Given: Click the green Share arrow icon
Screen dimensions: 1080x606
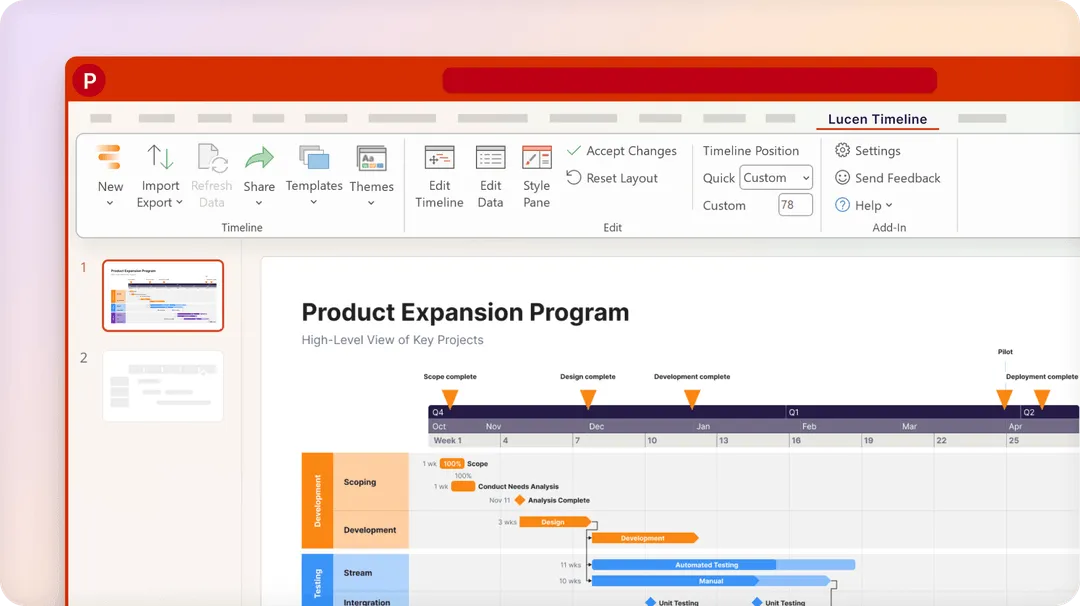Looking at the screenshot, I should click(x=259, y=158).
